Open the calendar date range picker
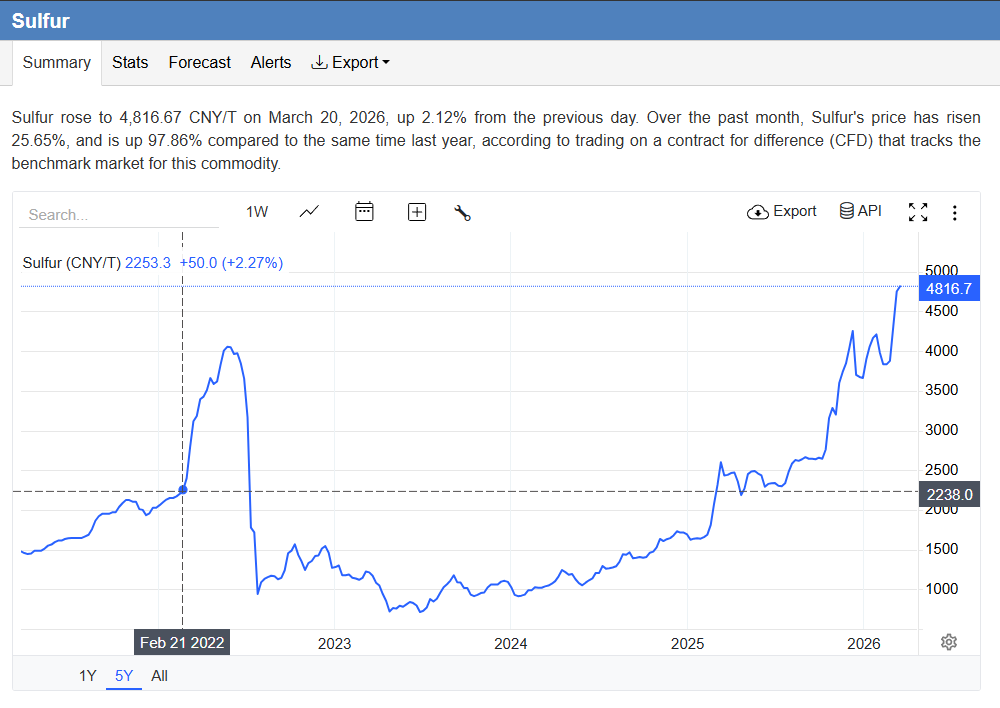The width and height of the screenshot is (1000, 708). pos(364,212)
